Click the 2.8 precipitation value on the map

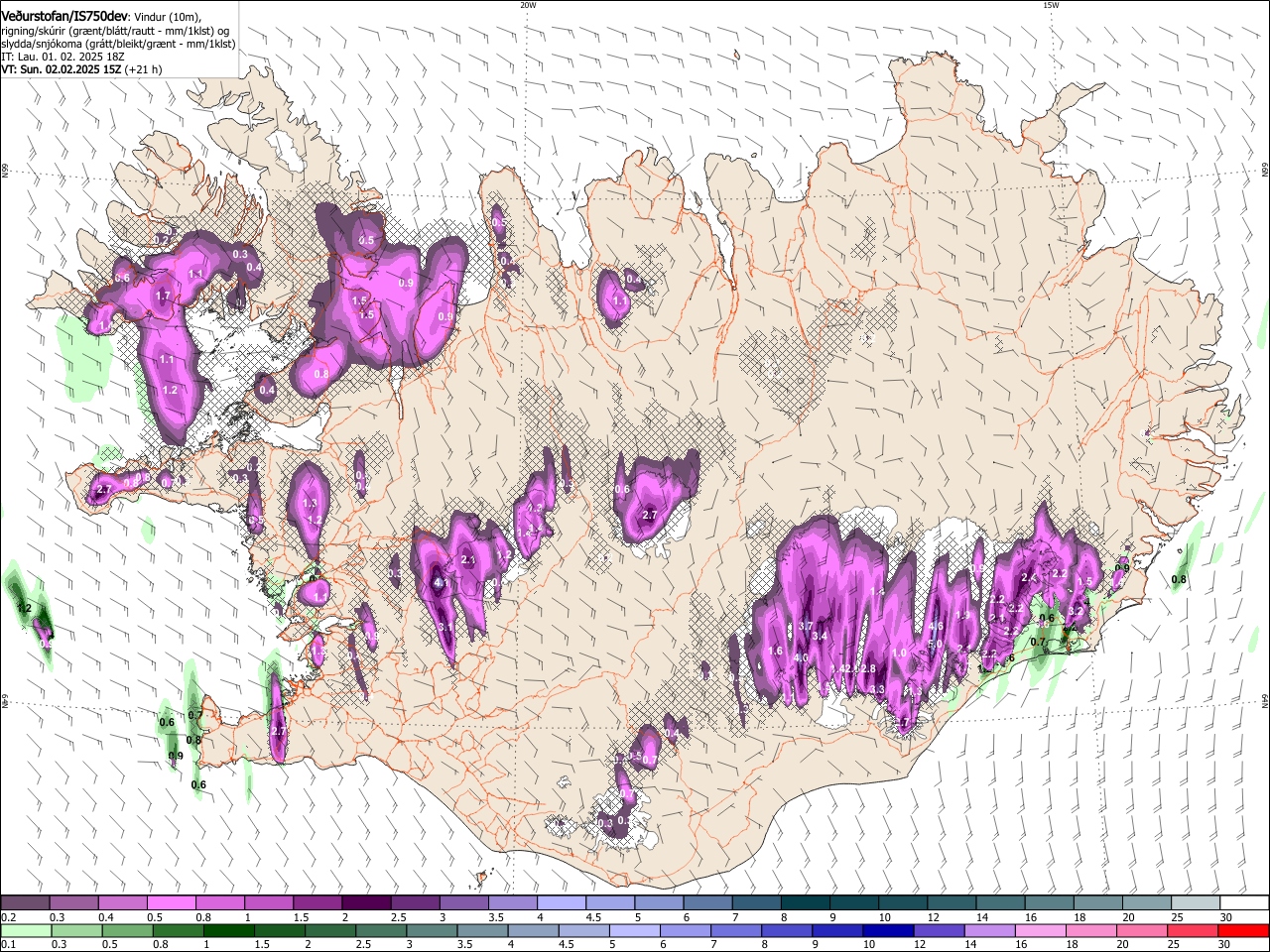click(868, 668)
